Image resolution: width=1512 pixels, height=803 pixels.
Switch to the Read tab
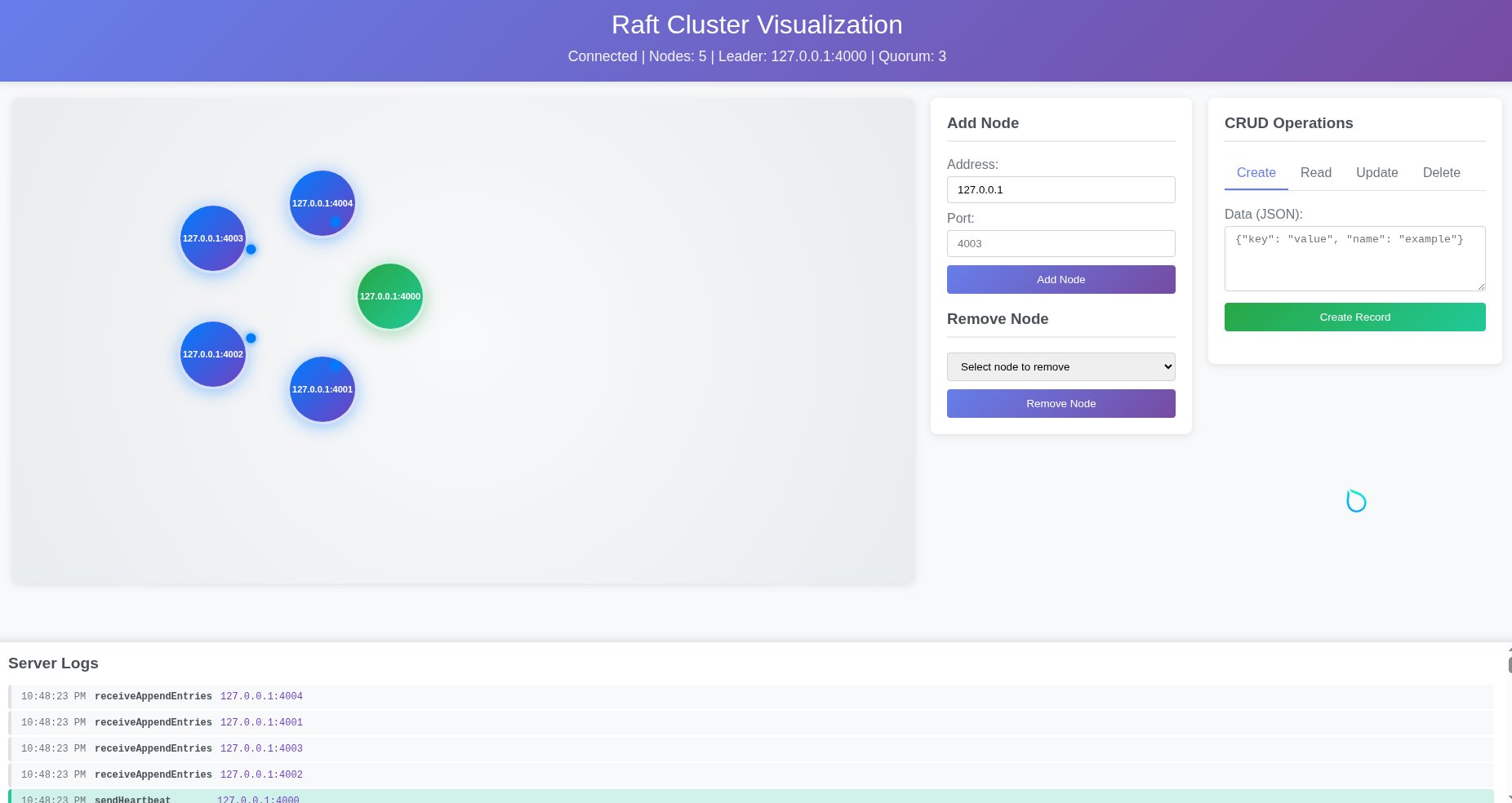pos(1315,172)
